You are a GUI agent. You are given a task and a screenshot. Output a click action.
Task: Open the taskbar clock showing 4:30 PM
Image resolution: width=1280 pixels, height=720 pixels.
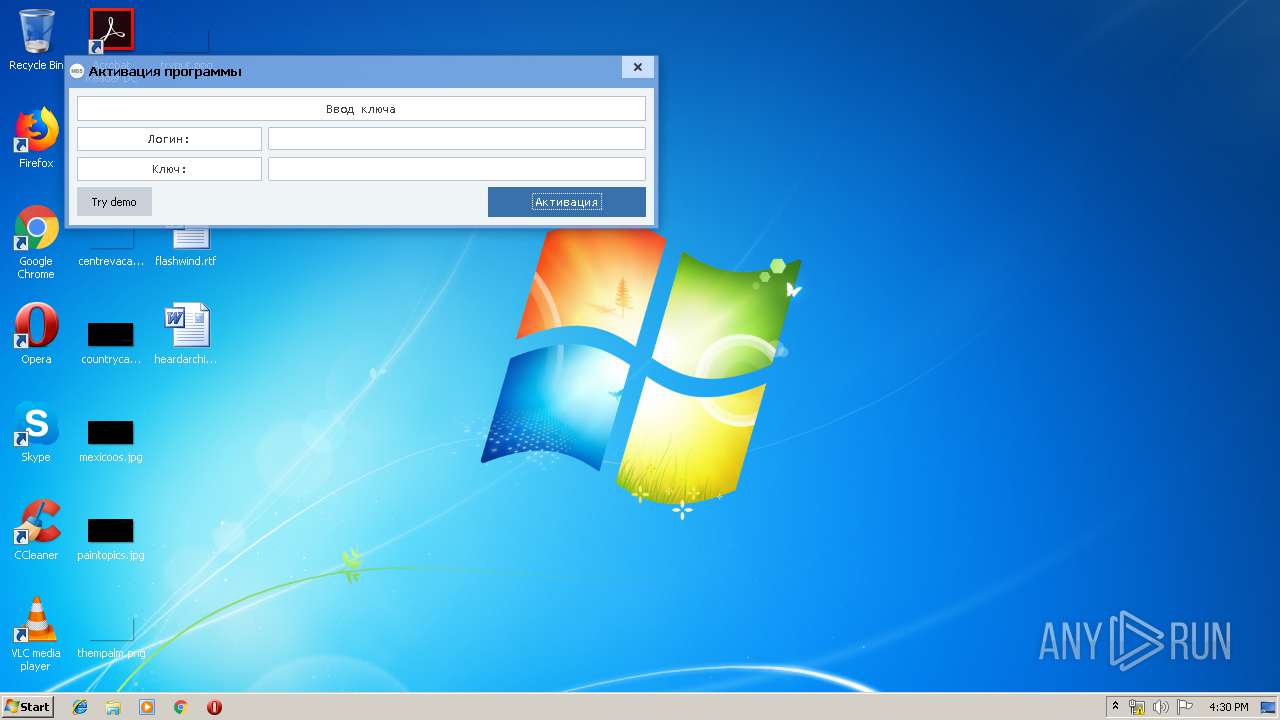1228,707
